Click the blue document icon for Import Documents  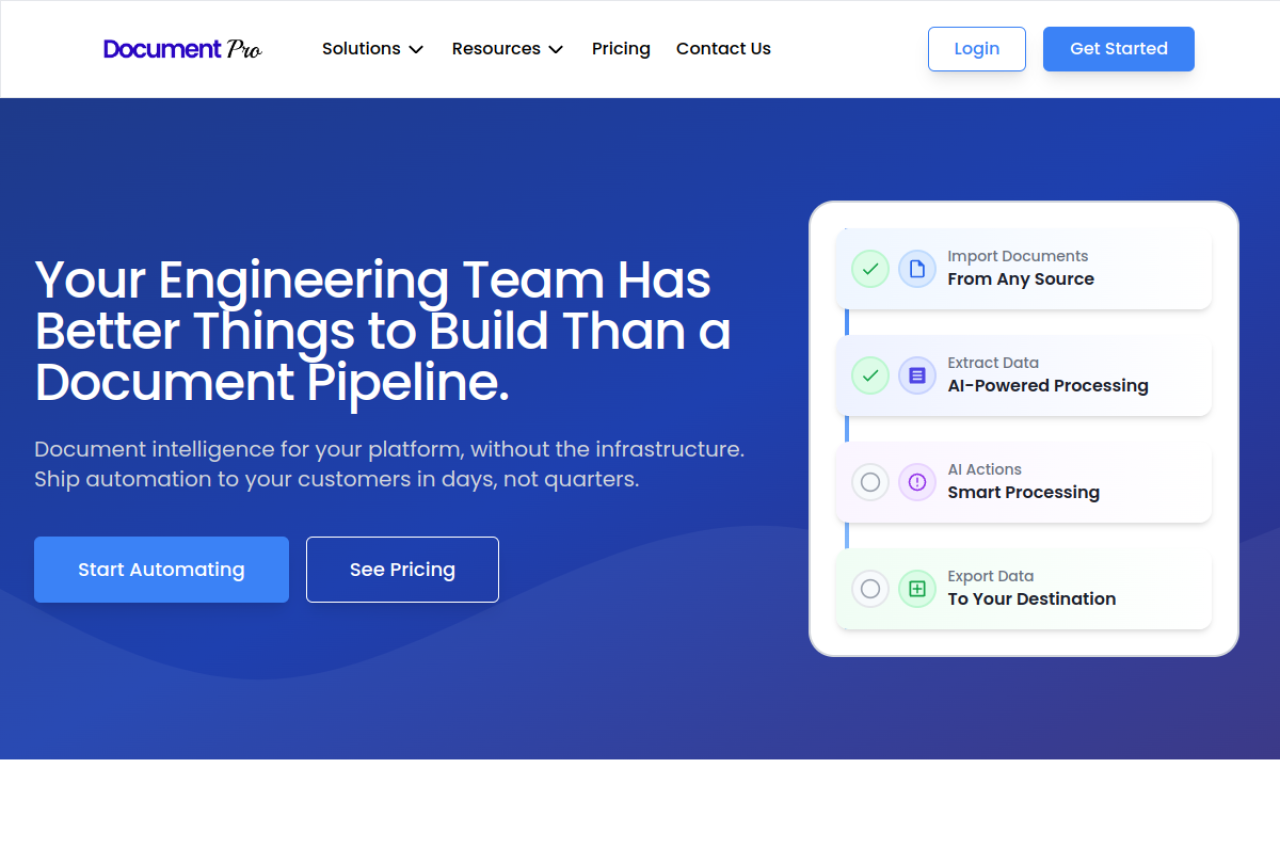917,269
